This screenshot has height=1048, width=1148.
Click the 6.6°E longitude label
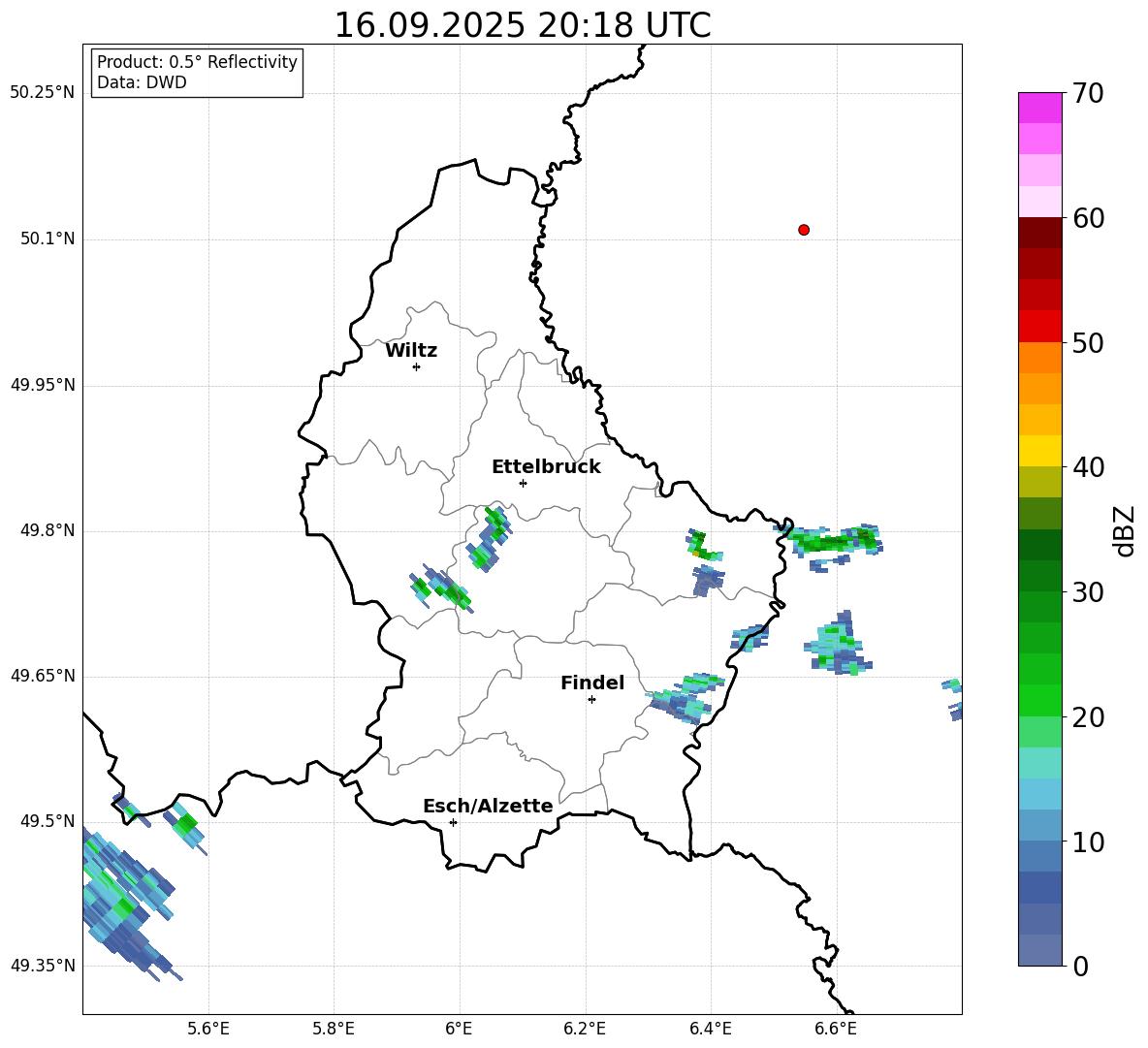[x=836, y=1029]
